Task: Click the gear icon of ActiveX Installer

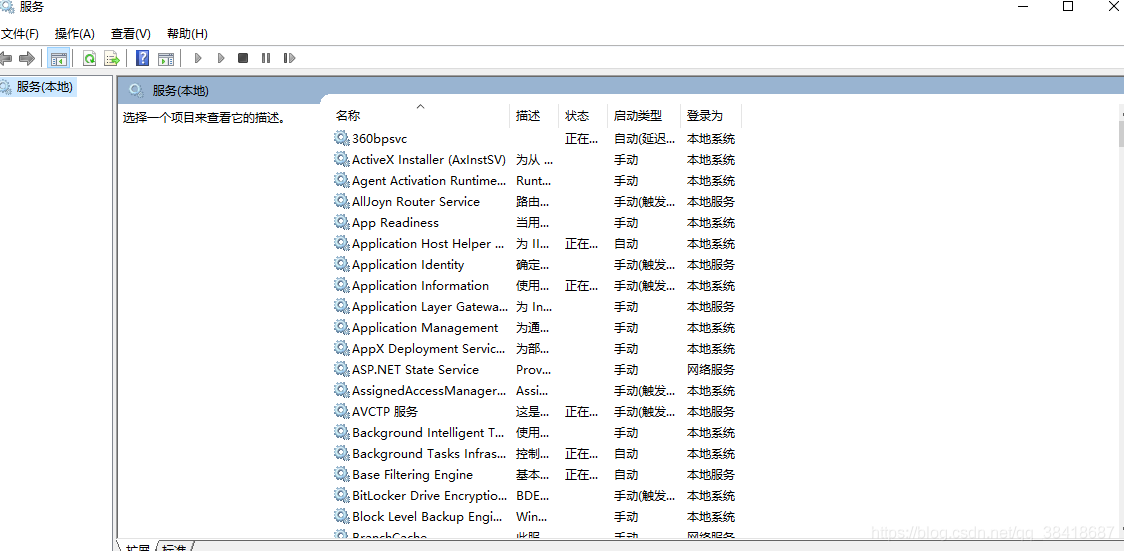Action: click(x=341, y=159)
